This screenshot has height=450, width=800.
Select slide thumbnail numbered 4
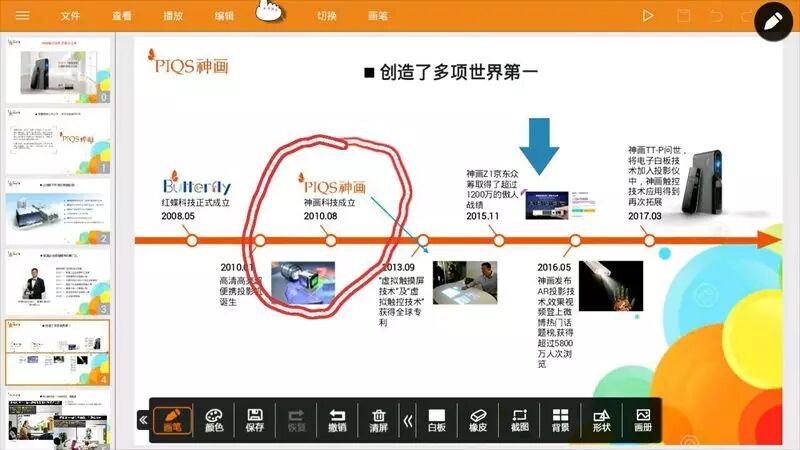(x=58, y=353)
